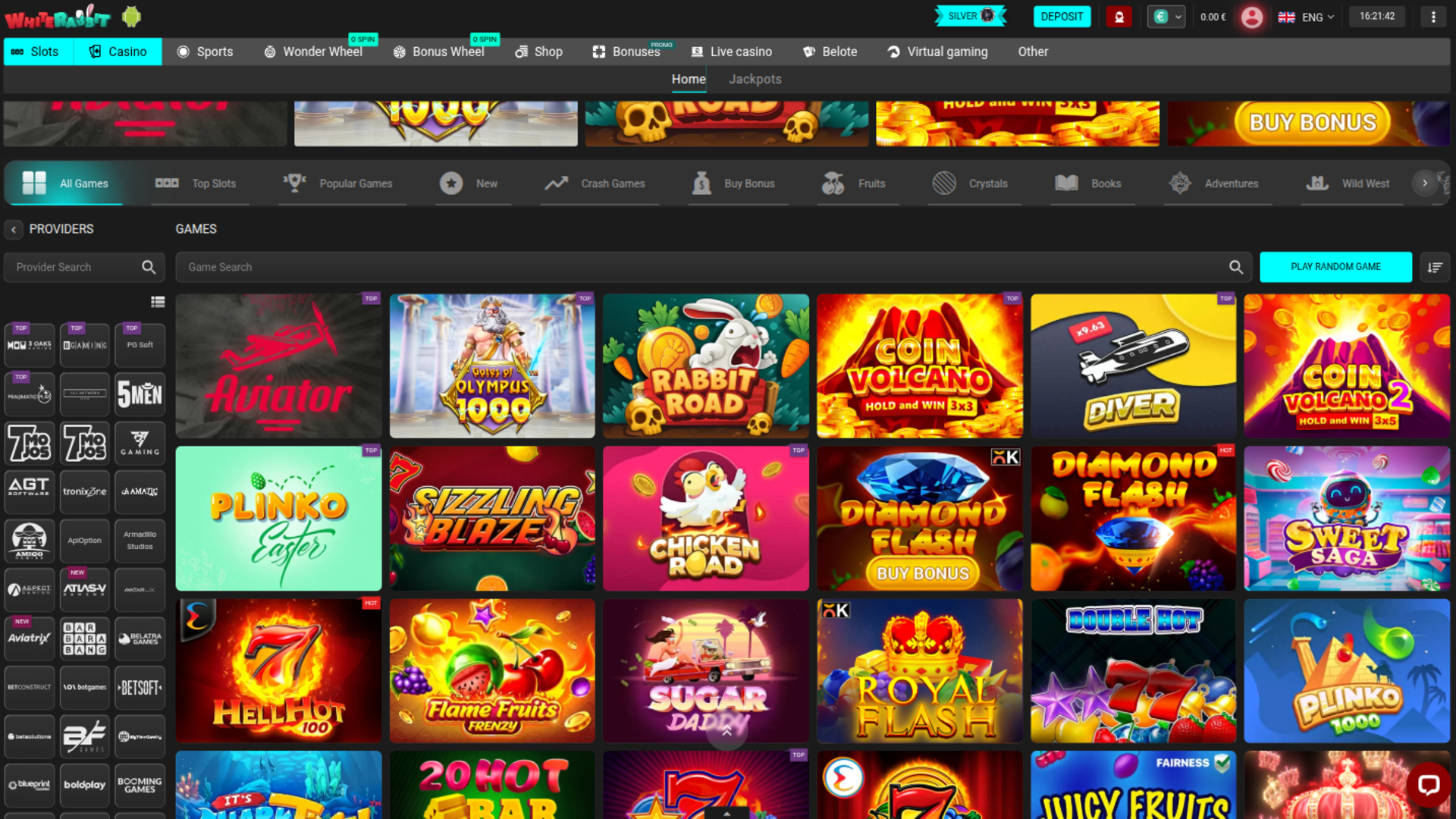1456x819 pixels.
Task: Switch provider panel to list view
Action: pos(158,301)
